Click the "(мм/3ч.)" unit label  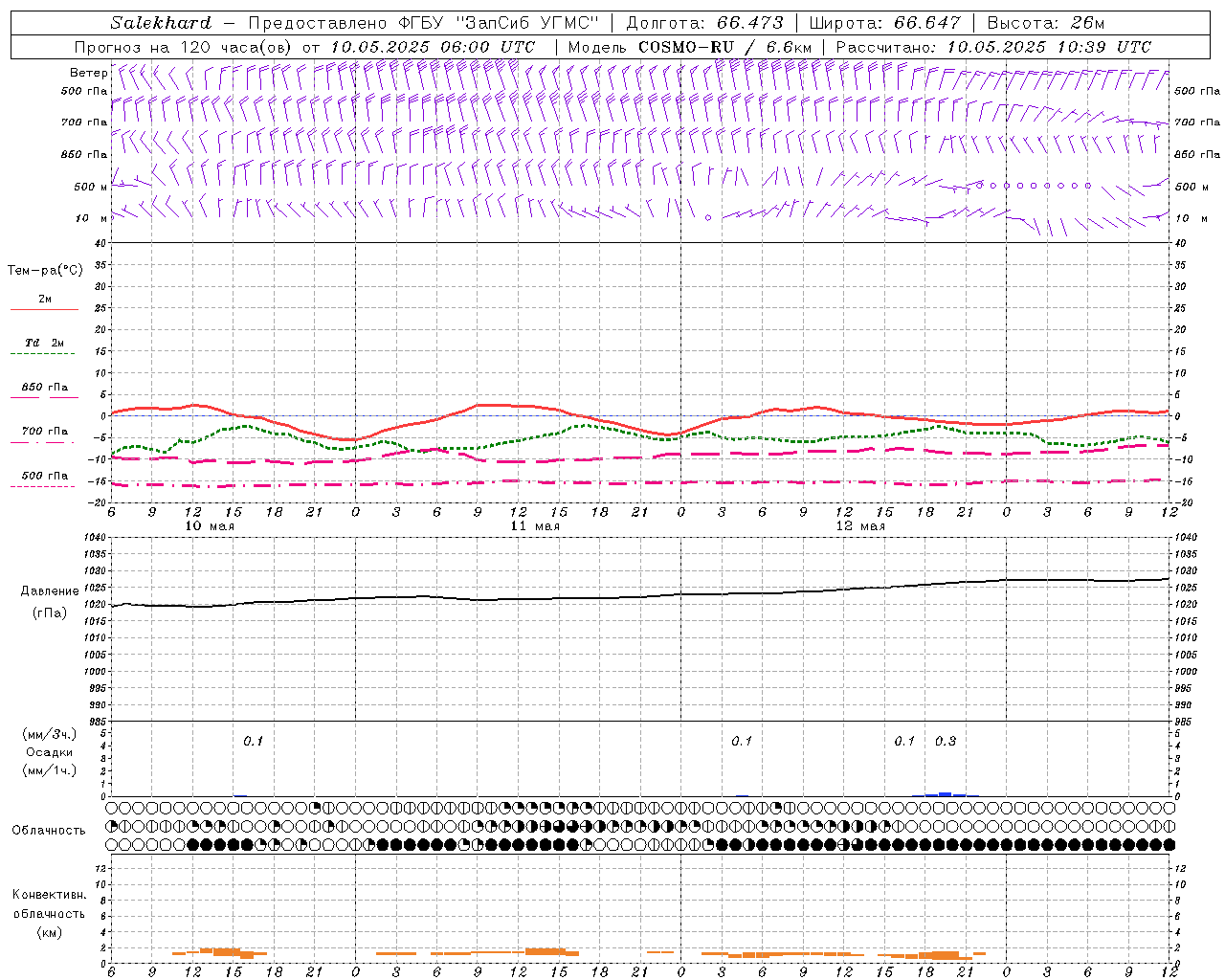pyautogui.click(x=50, y=734)
